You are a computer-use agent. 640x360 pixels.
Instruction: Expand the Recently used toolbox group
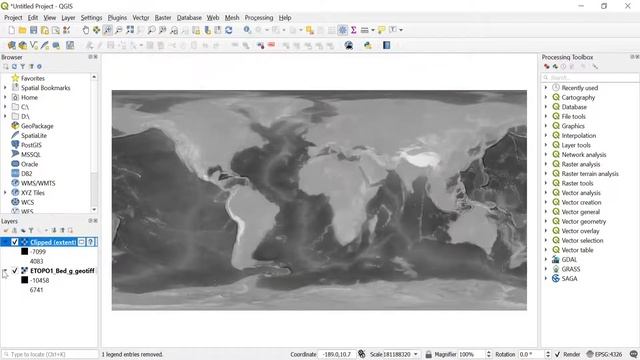546,88
